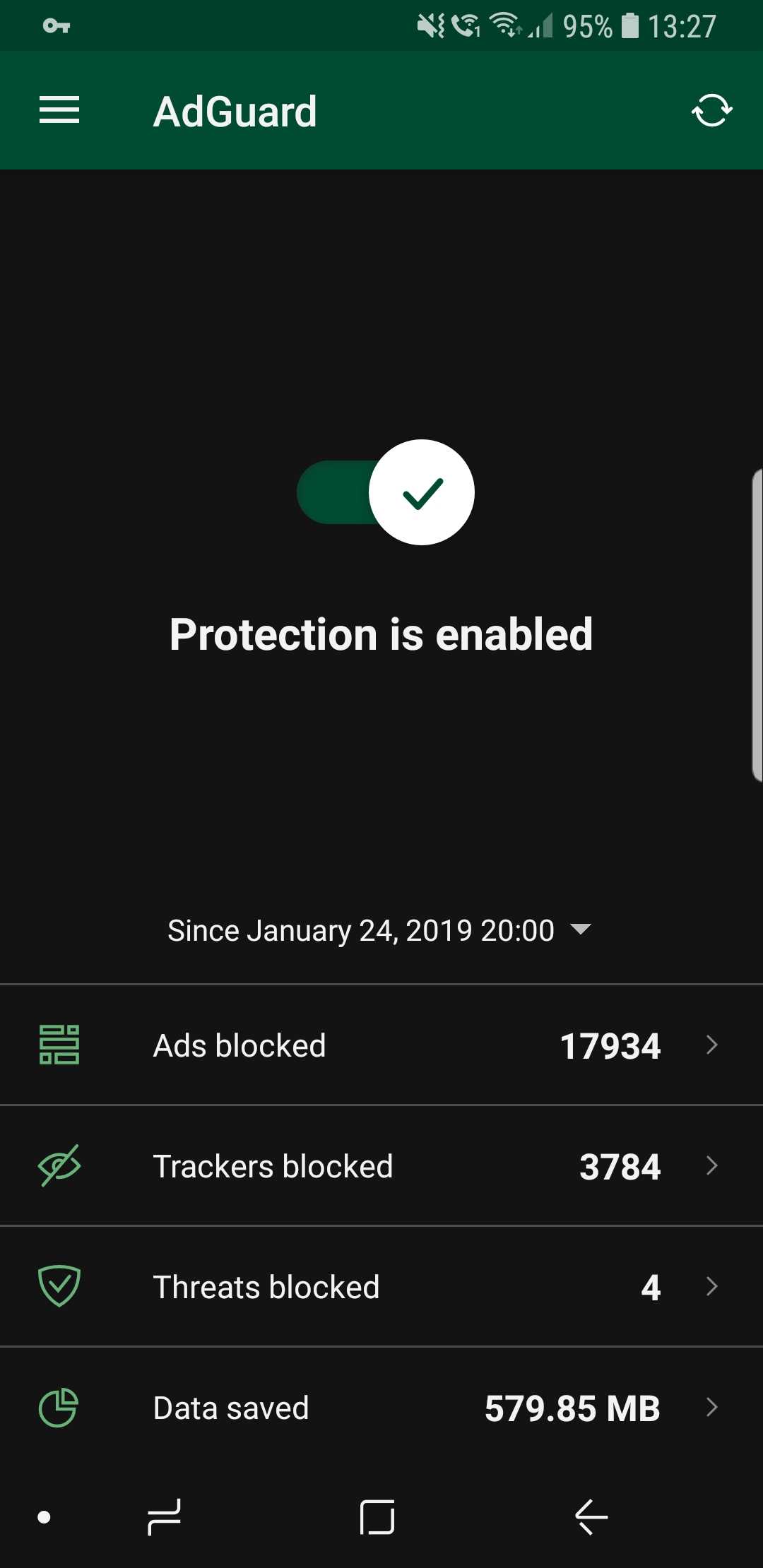Expand Data saved details chevron
The height and width of the screenshot is (1568, 763).
click(x=712, y=1407)
